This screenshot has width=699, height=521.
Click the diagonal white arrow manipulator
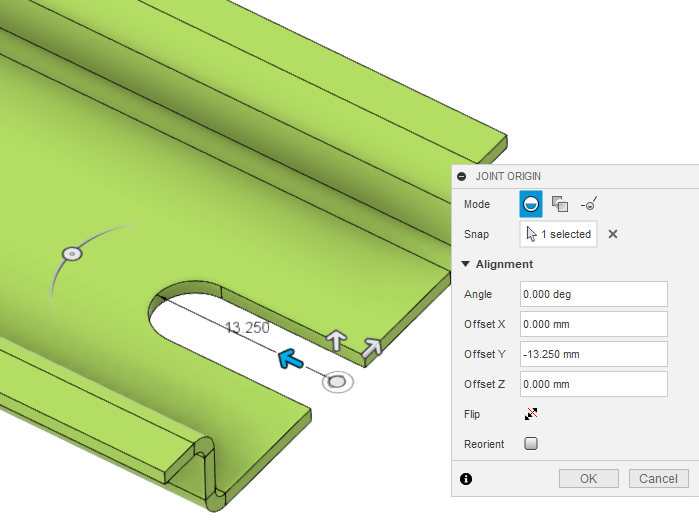click(x=371, y=348)
